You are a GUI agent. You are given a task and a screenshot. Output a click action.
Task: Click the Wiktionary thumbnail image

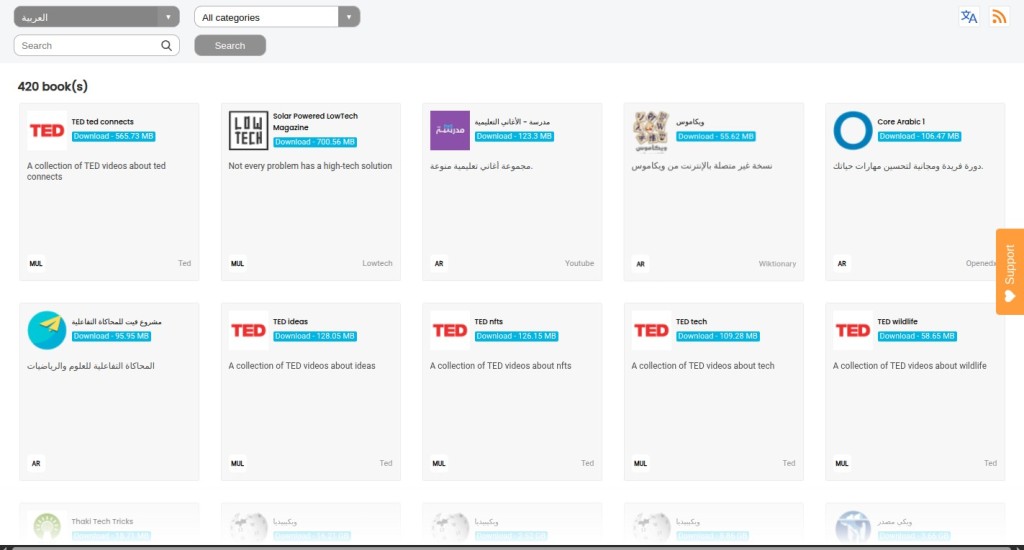[x=651, y=130]
